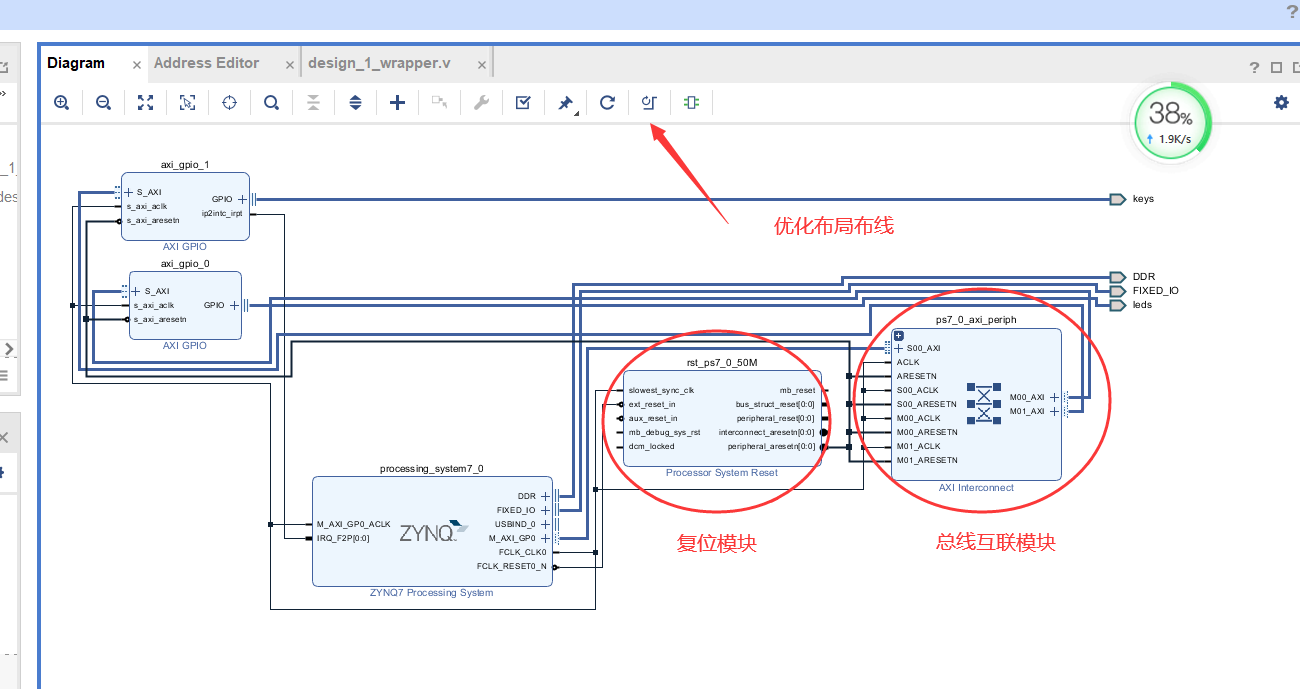The height and width of the screenshot is (689, 1300).
Task: Click the Expand All toolbar icon
Action: [355, 102]
